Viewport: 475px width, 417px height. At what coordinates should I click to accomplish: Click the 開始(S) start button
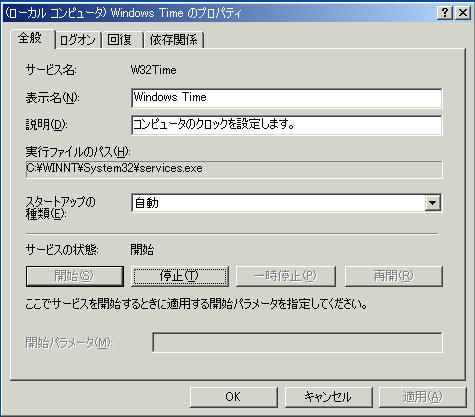[74, 276]
